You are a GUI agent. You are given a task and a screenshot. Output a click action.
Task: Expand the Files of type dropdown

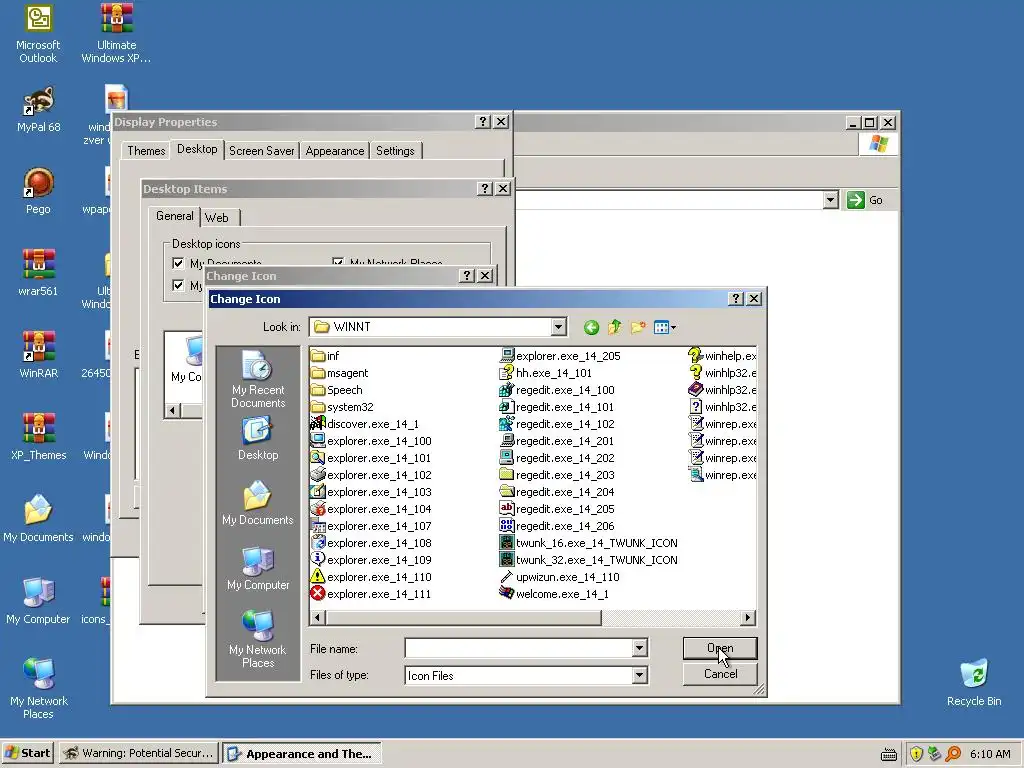pyautogui.click(x=640, y=675)
